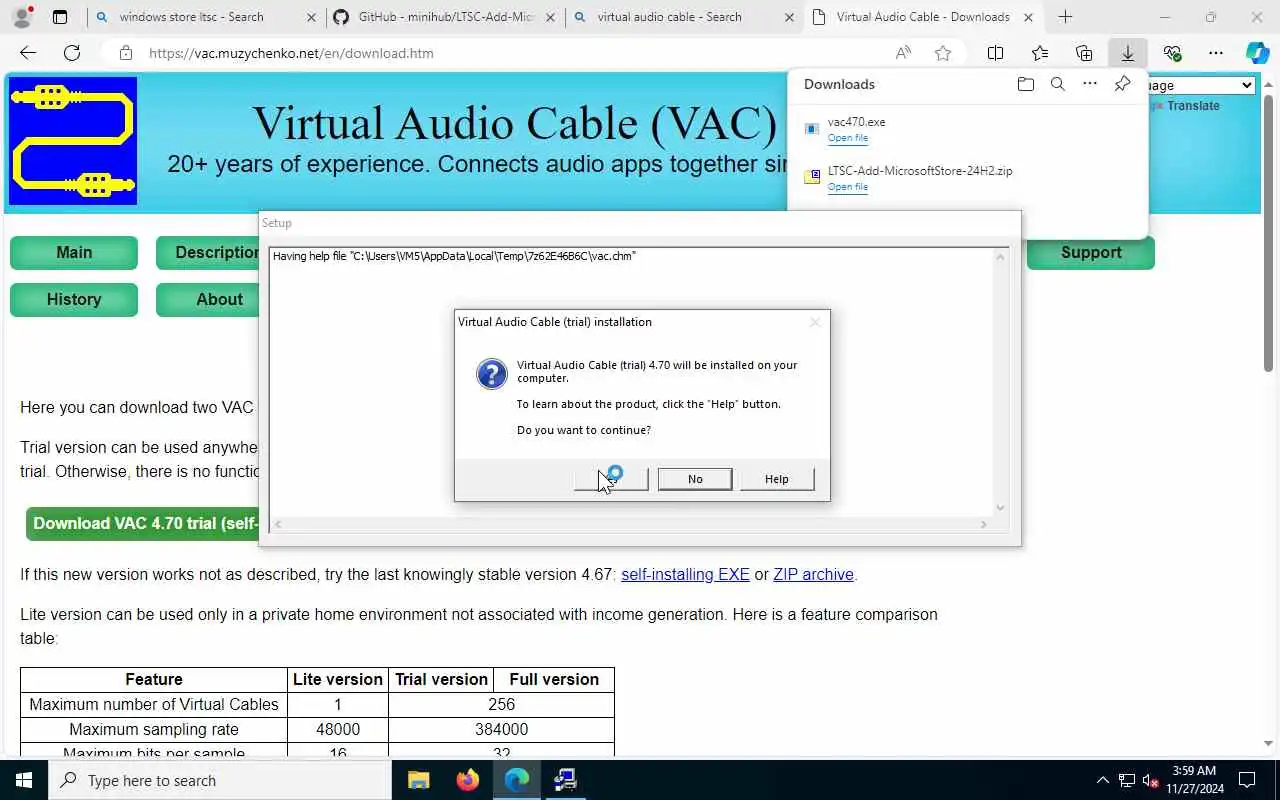The image size is (1280, 800).
Task: Click the site lock icon in address bar
Action: (x=125, y=53)
